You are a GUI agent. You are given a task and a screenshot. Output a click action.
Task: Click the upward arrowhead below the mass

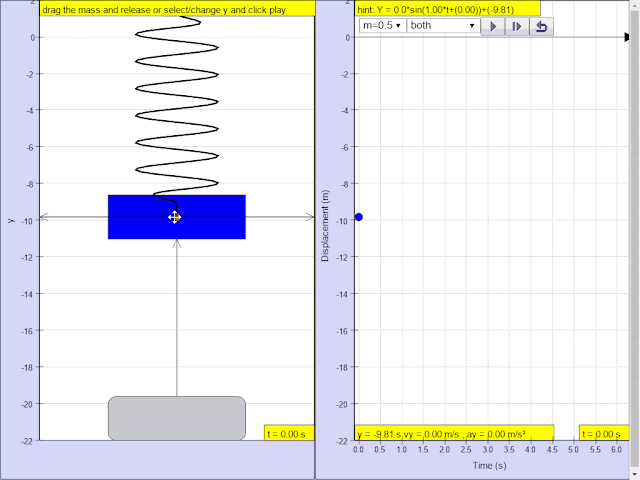tap(177, 244)
